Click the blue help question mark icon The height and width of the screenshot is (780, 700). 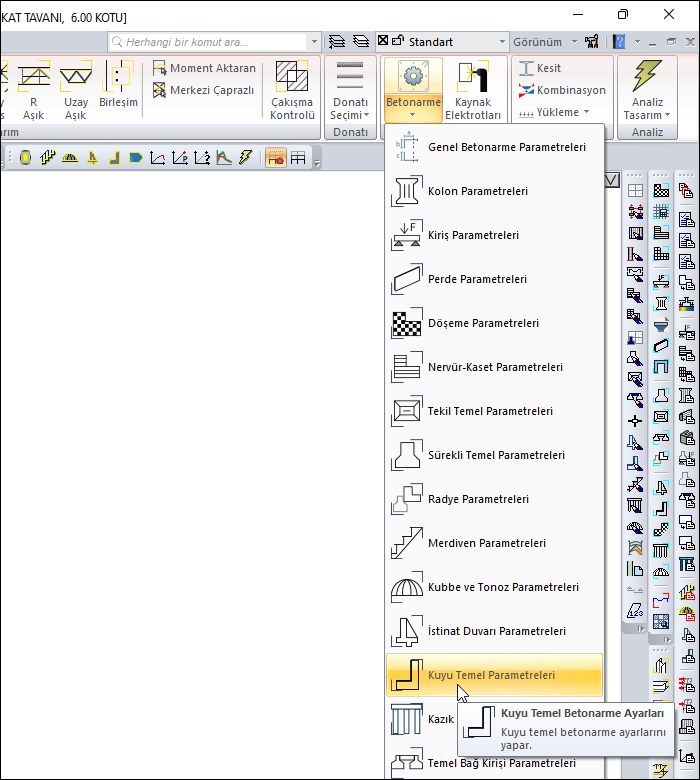pos(619,41)
